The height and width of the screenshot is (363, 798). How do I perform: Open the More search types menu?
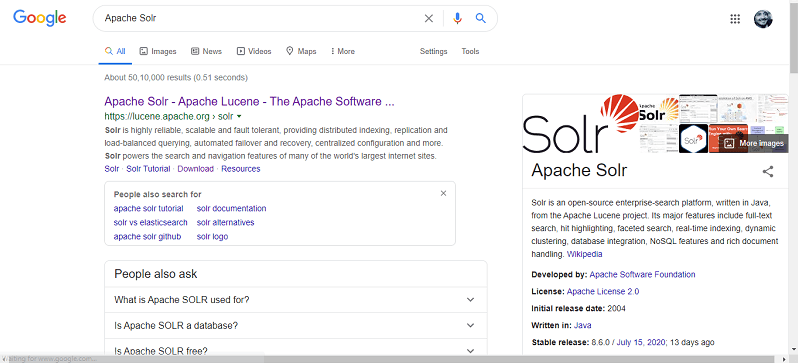[343, 51]
